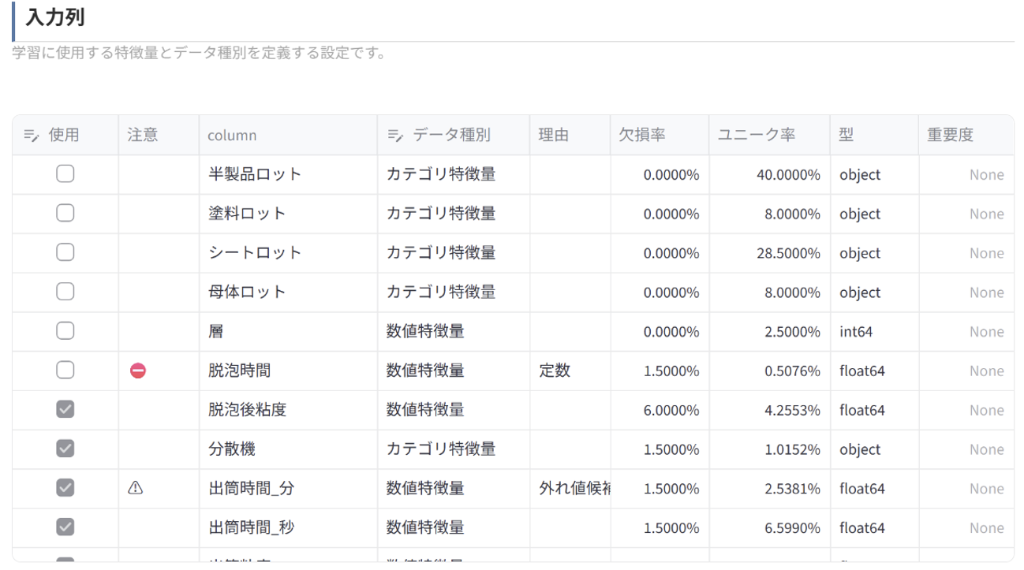The height and width of the screenshot is (570, 1024).
Task: Check the 使用 box for 母体ロット
Action: point(65,291)
